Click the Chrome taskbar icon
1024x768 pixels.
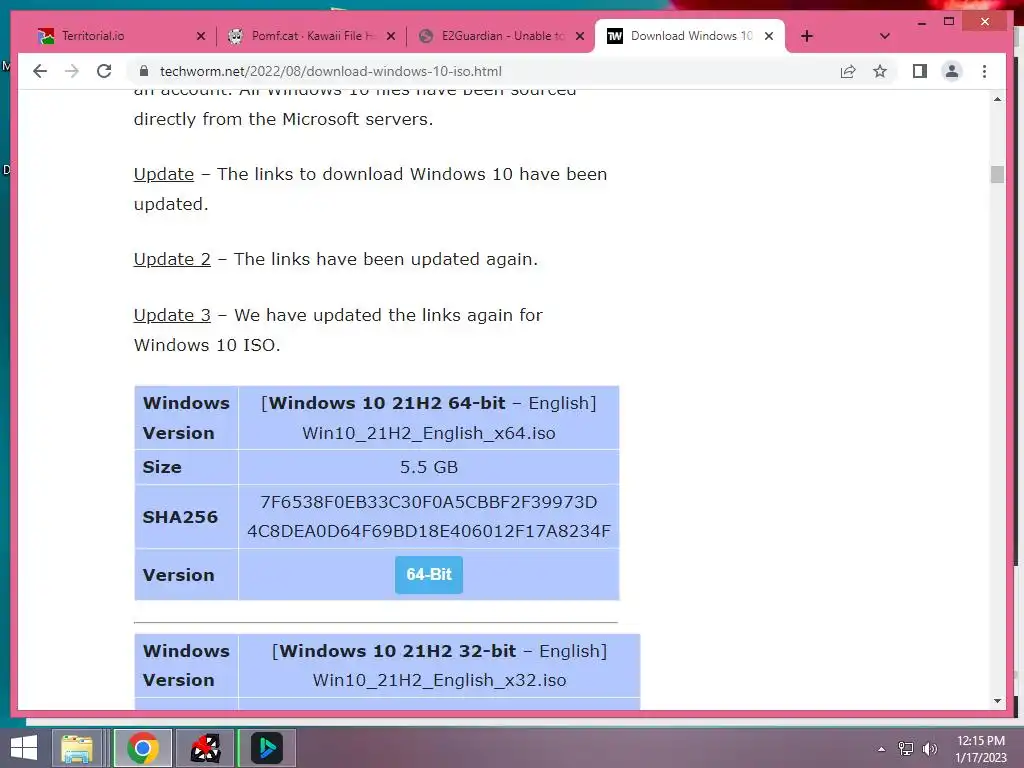(x=142, y=748)
